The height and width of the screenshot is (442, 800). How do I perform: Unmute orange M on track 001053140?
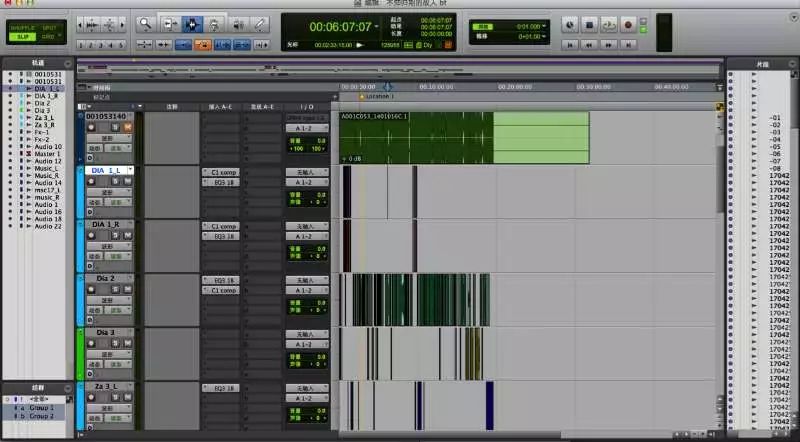128,127
